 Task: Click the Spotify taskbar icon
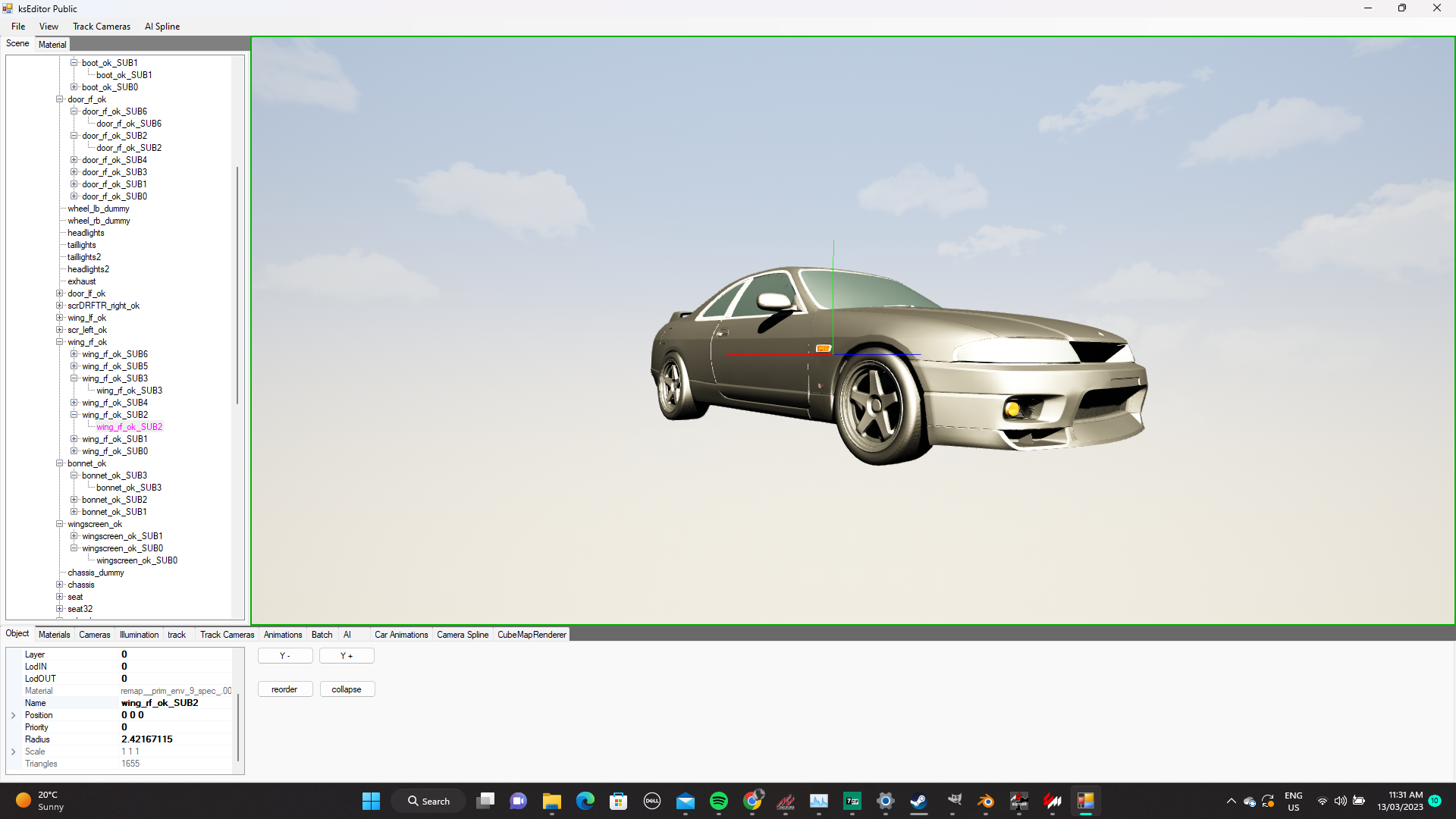click(x=718, y=801)
